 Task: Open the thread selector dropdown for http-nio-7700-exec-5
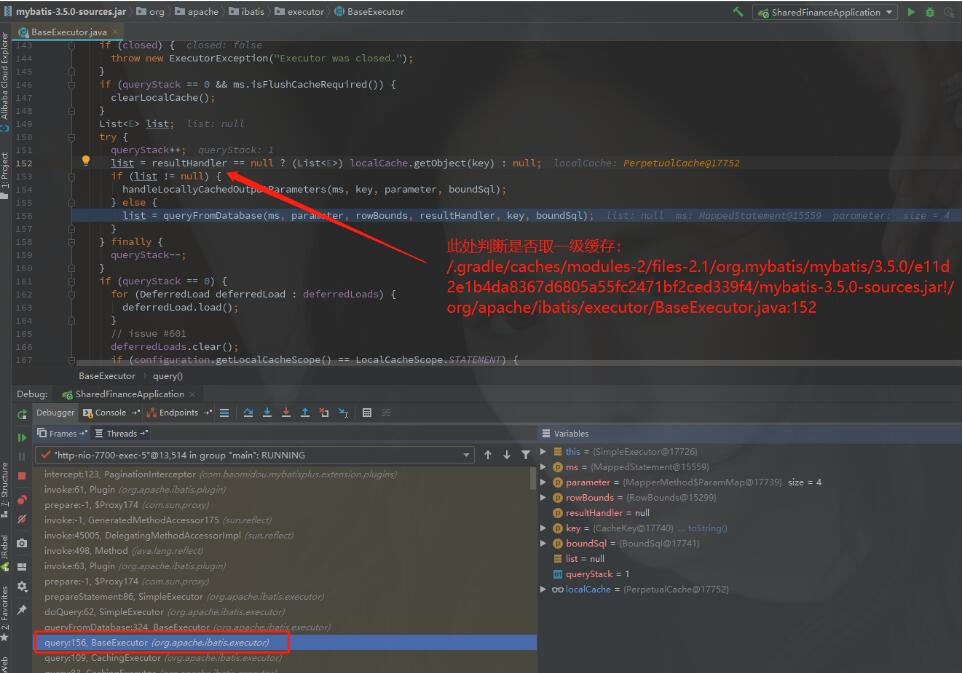(x=466, y=455)
